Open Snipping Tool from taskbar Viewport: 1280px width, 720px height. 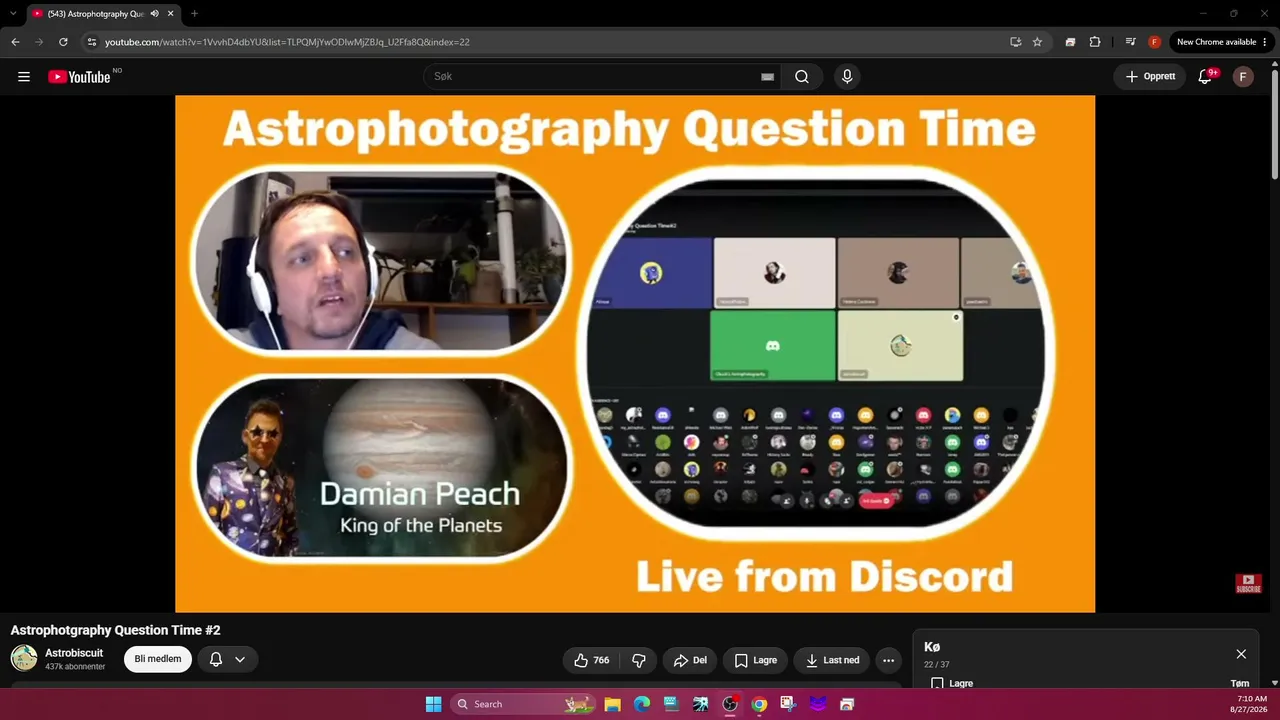pos(788,704)
